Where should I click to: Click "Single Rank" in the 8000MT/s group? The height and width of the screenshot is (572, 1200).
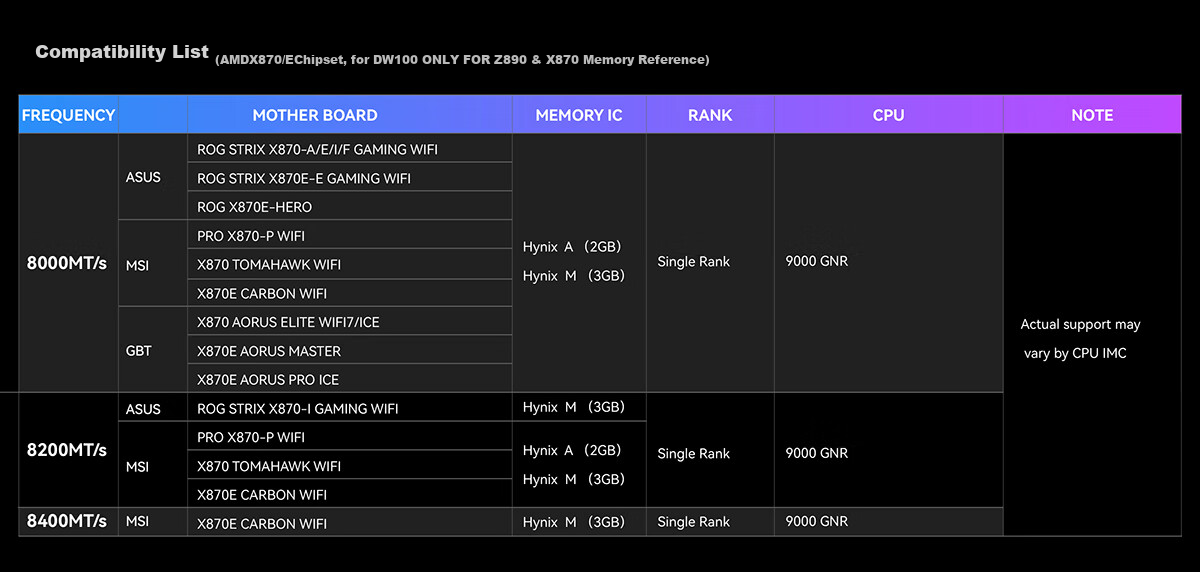pos(694,262)
